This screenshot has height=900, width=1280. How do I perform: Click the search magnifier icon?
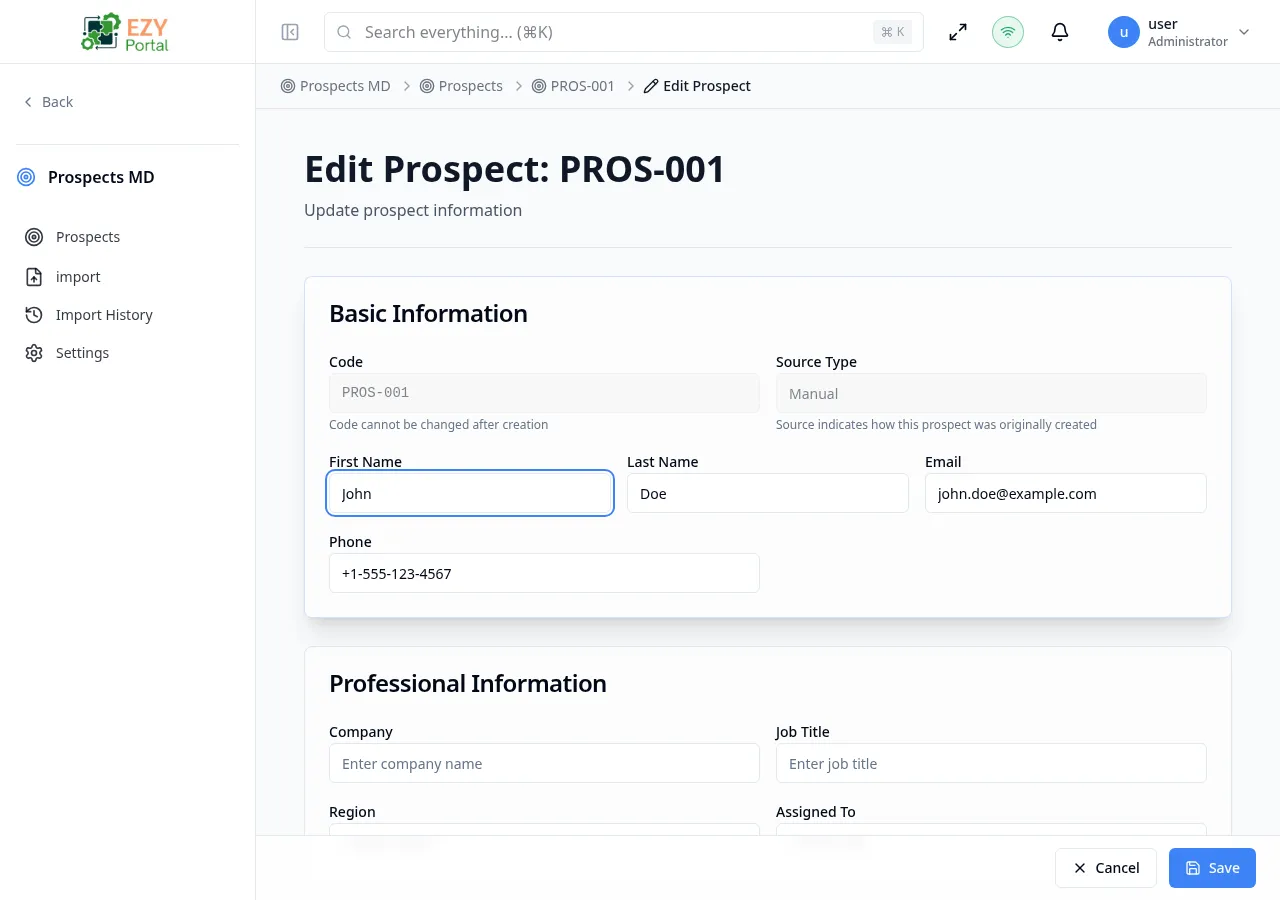point(344,31)
